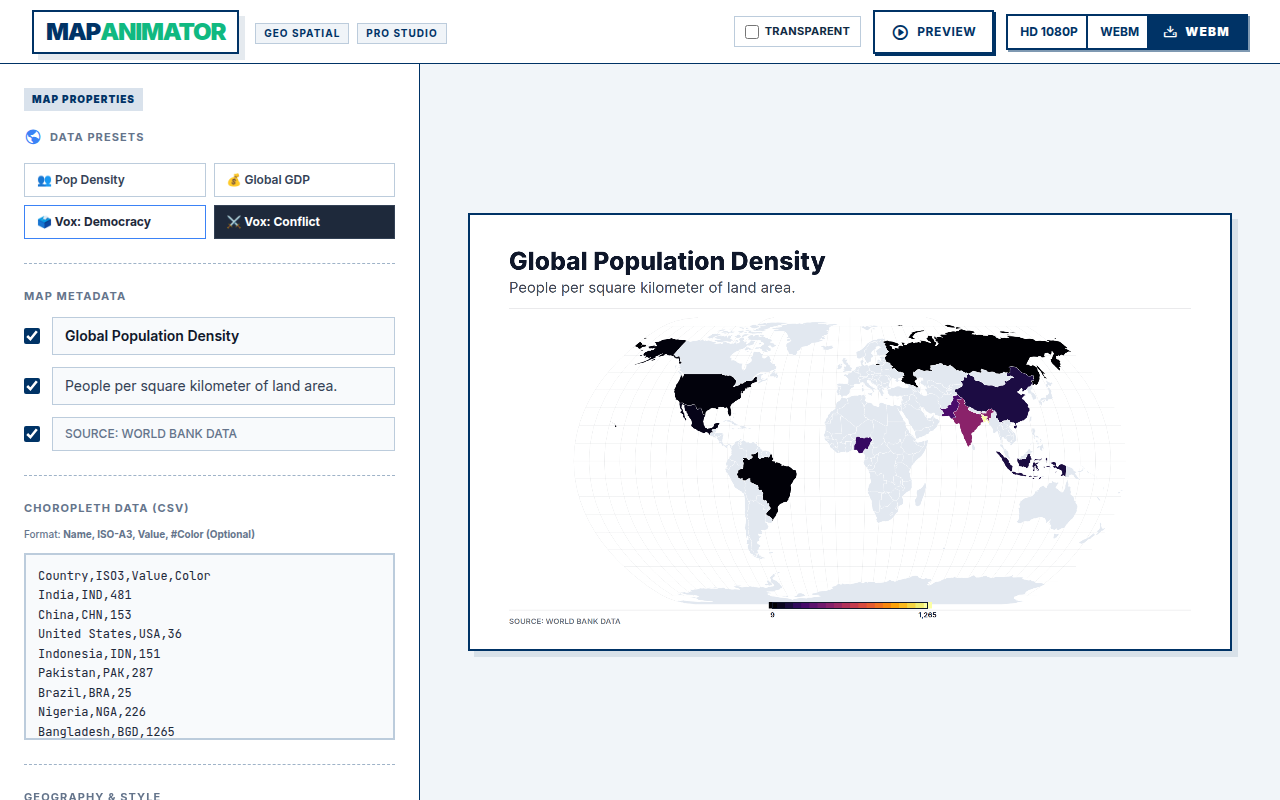Click the ballot box icon in Vox: Democracy
This screenshot has width=1280, height=800.
(44, 222)
